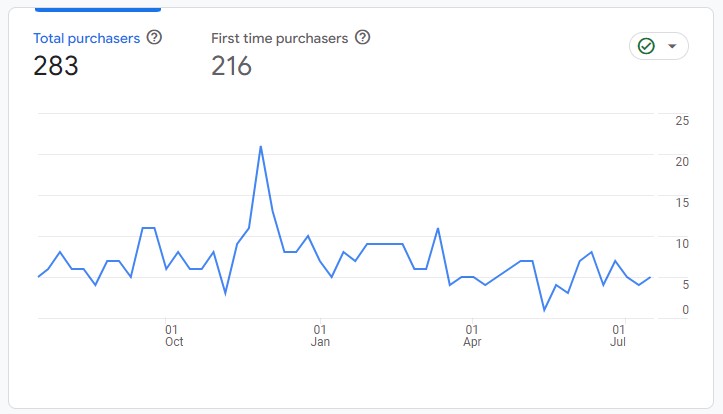
Task: Click the 10 y-axis label
Action: pos(682,244)
